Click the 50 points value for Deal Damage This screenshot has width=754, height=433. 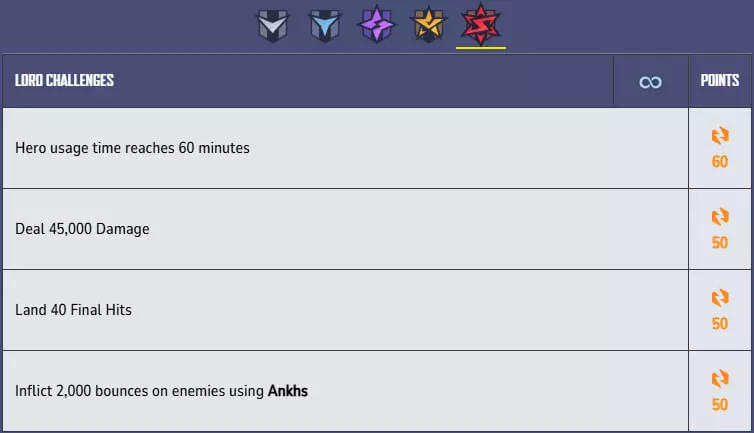720,243
